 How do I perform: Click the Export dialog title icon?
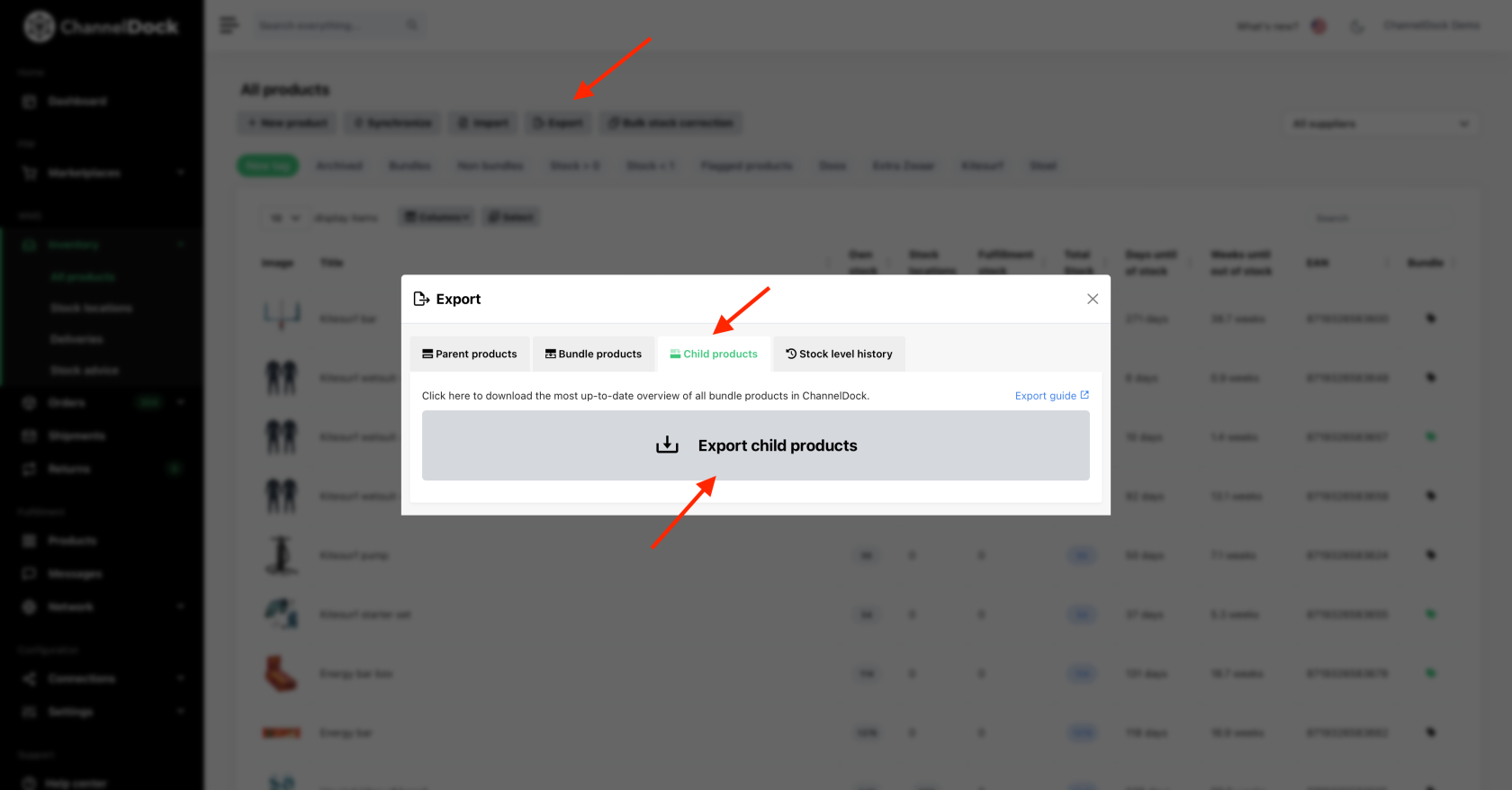click(421, 299)
